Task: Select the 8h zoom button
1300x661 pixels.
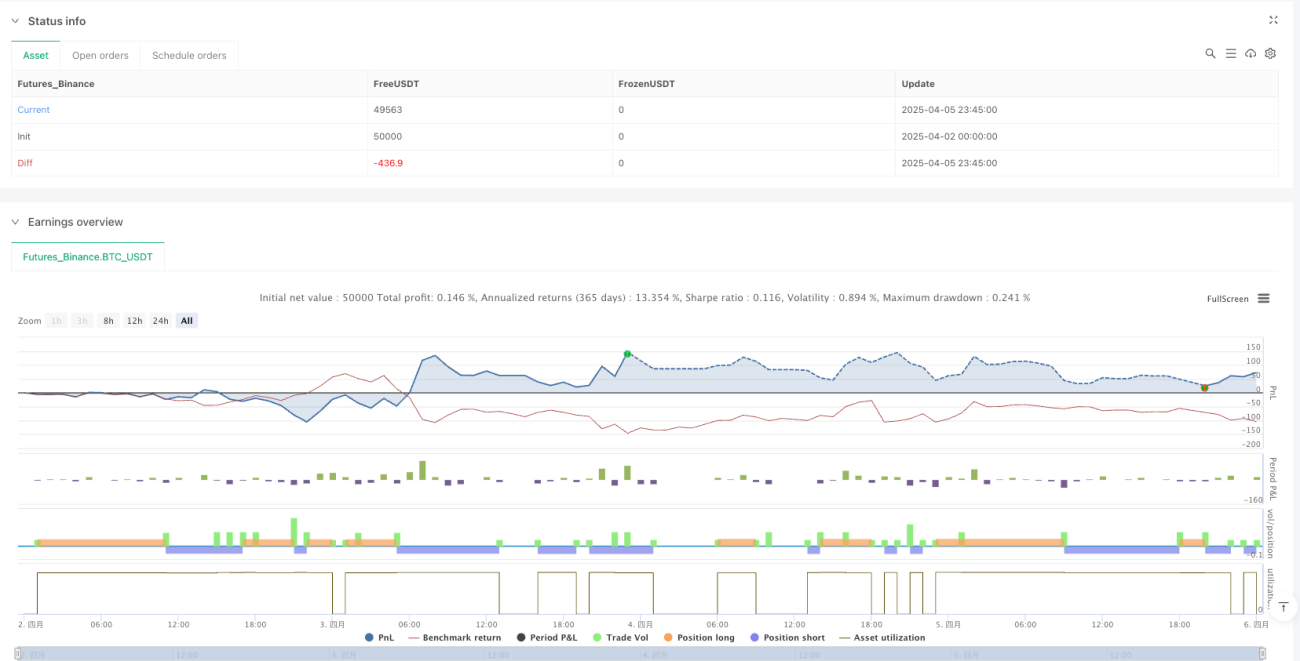Action: pos(108,320)
